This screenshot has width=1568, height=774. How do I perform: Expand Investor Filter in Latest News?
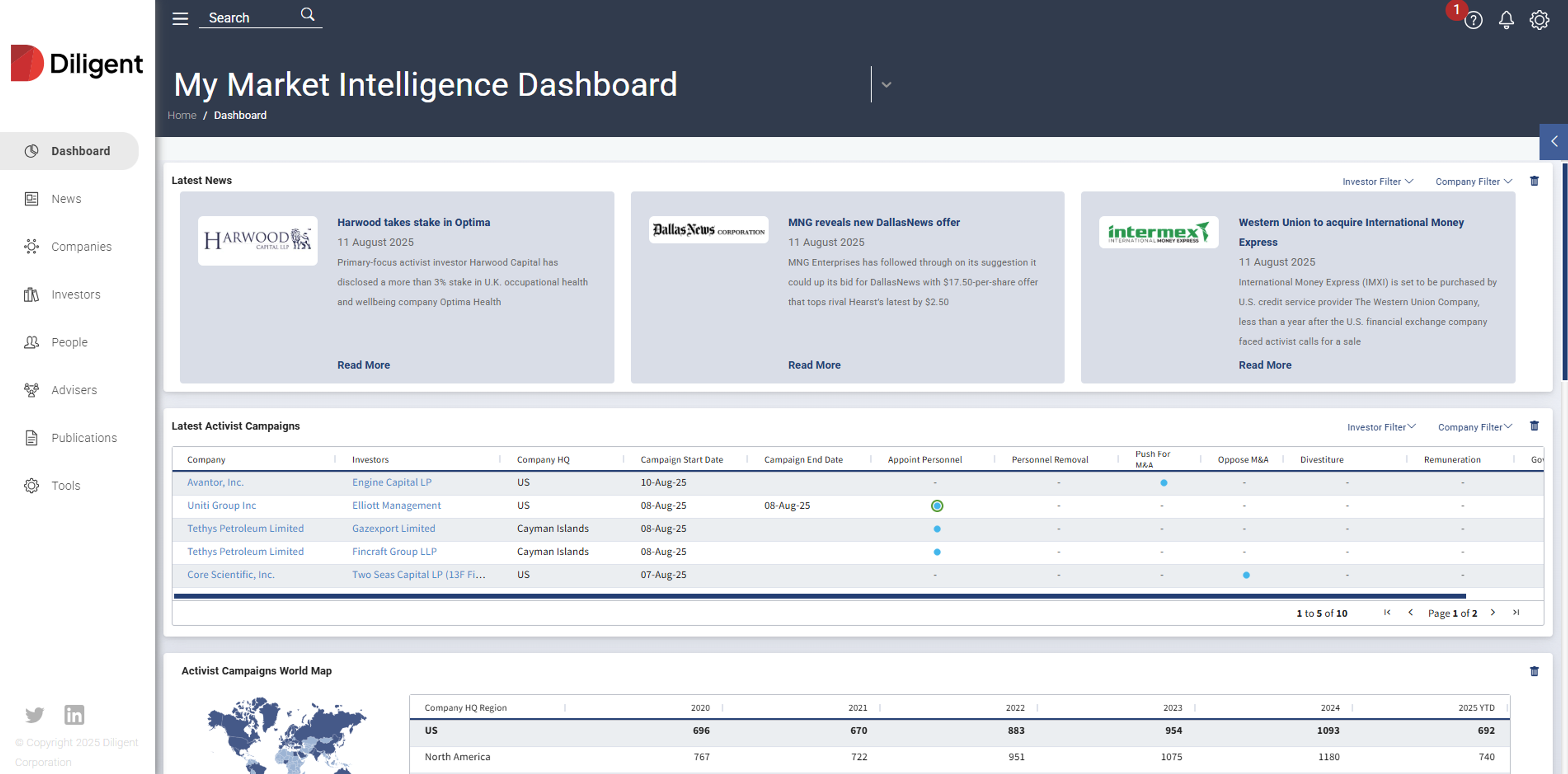(x=1377, y=181)
